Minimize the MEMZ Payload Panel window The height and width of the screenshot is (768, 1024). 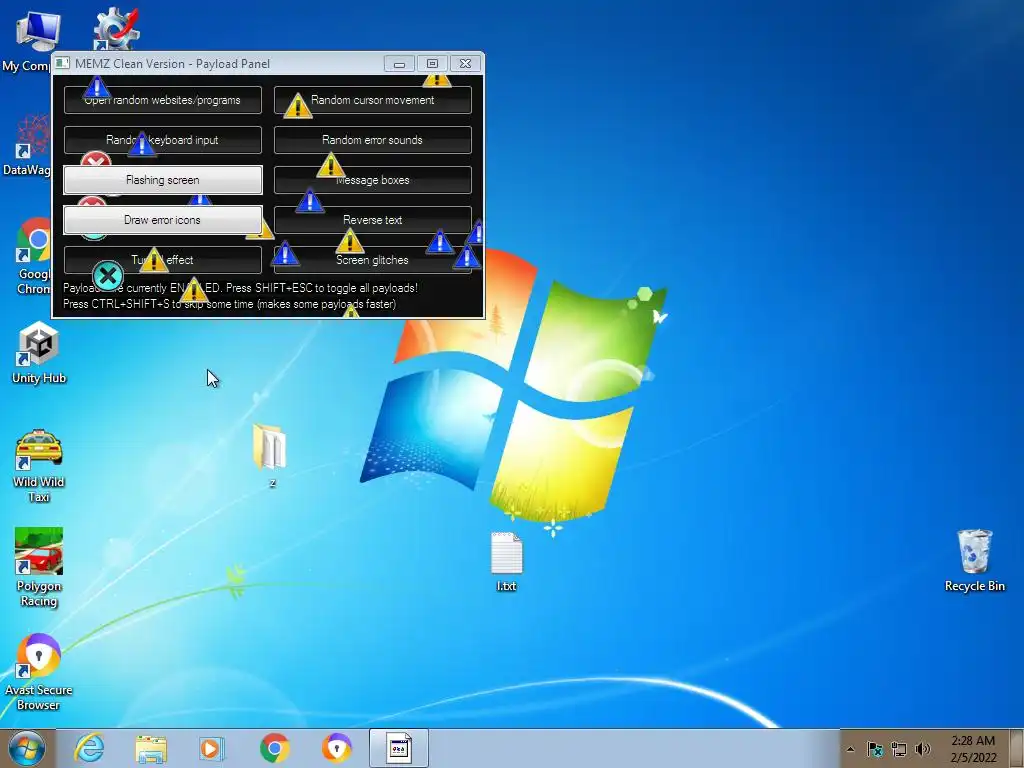(399, 63)
